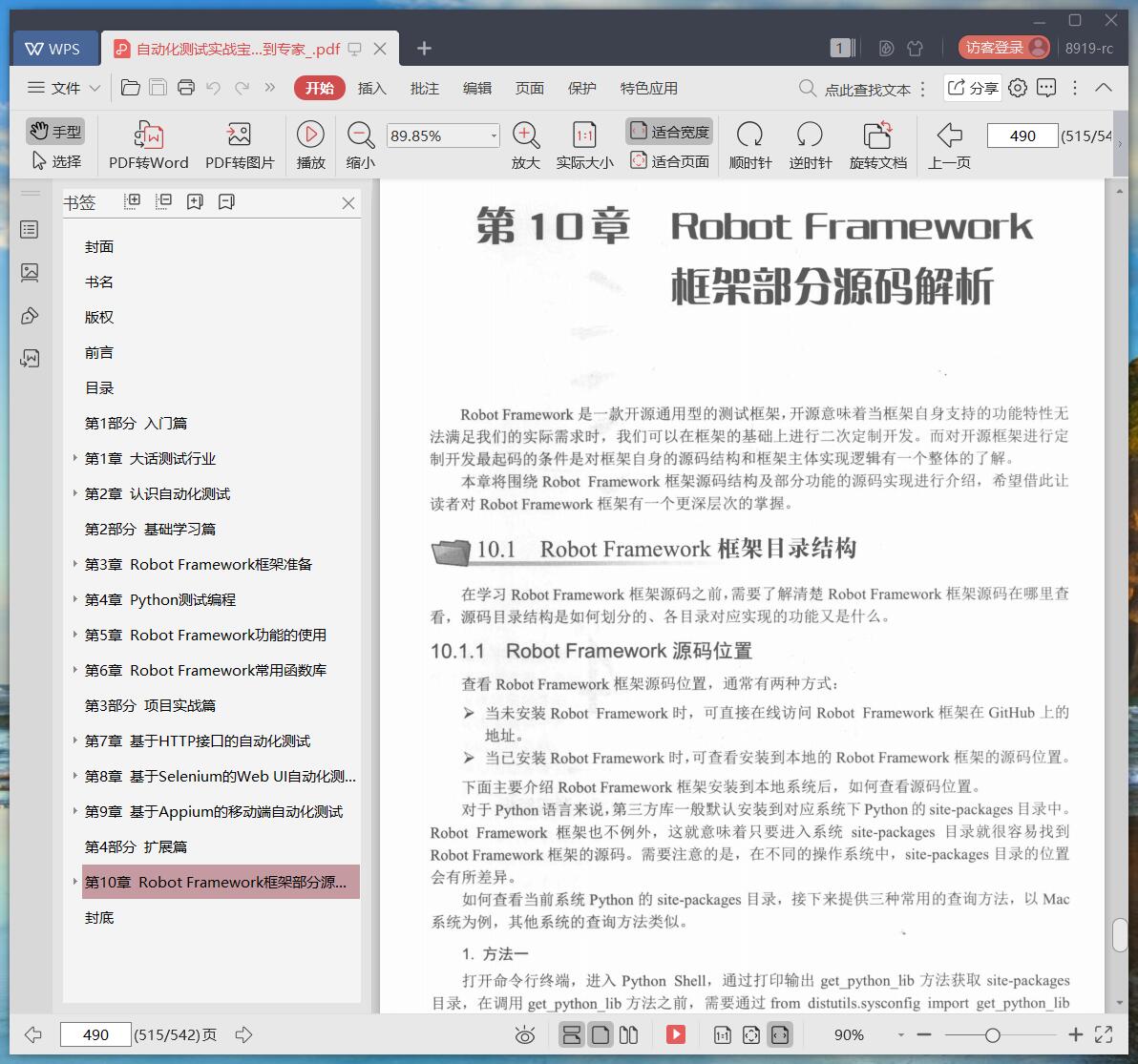
Task: Save document using the save icon
Action: pos(158,88)
